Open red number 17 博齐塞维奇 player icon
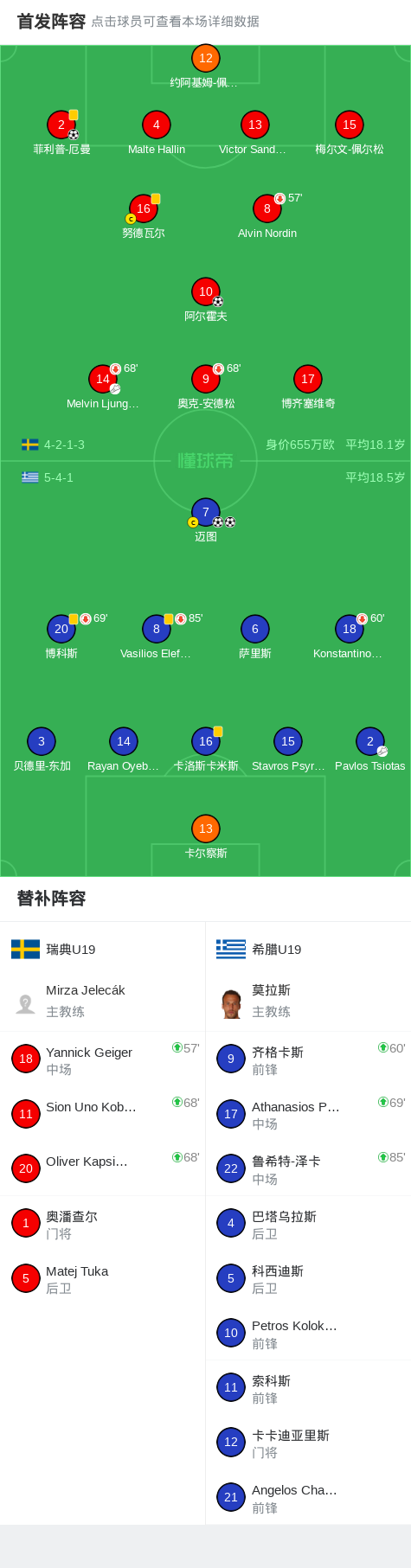Image resolution: width=411 pixels, height=1568 pixels. (x=308, y=379)
